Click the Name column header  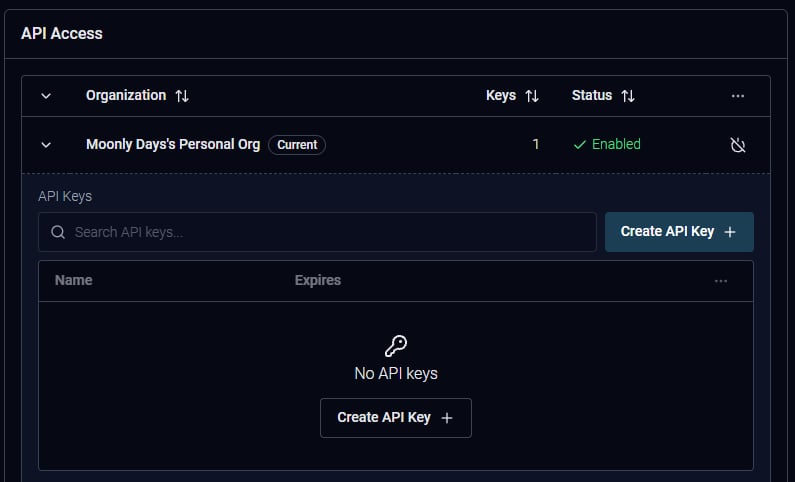pos(74,280)
